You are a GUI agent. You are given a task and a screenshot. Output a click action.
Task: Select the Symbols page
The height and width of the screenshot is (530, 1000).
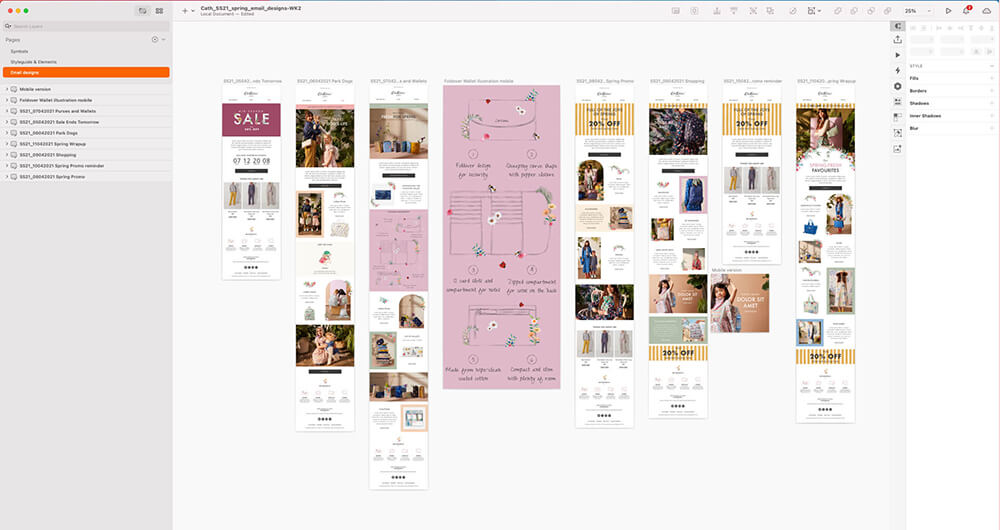20,50
